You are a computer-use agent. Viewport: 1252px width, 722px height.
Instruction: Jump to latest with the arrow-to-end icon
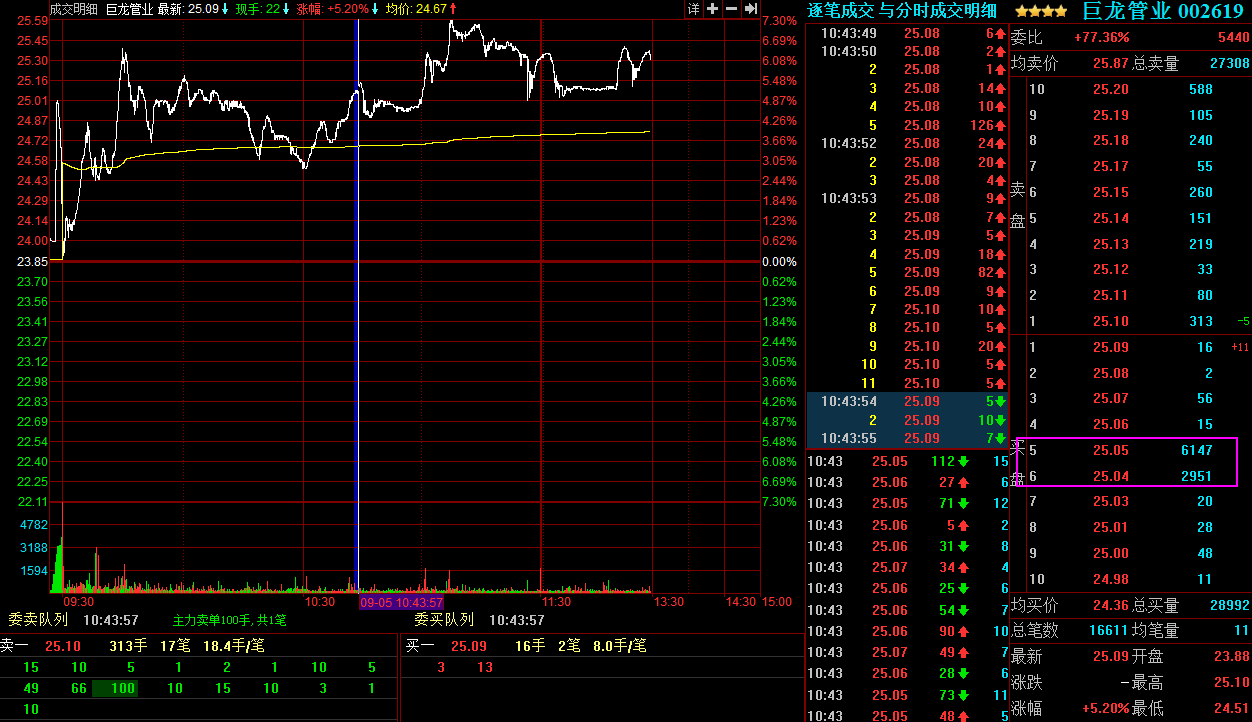(x=750, y=9)
